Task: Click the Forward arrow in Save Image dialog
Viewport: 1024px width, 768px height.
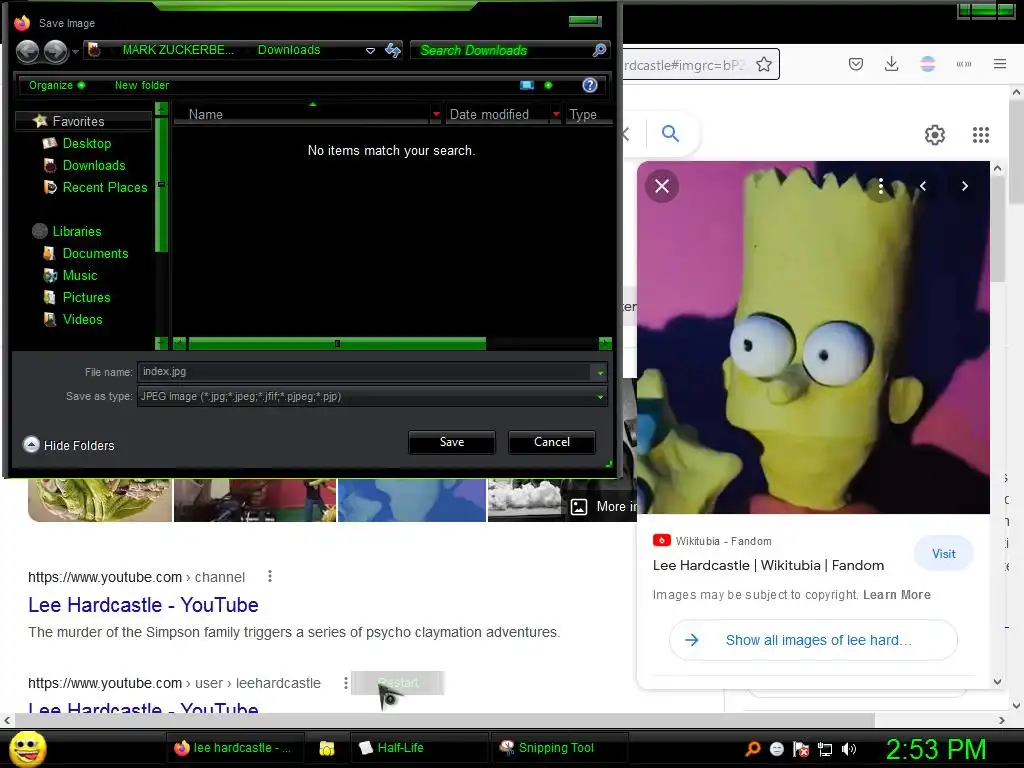Action: (x=56, y=51)
